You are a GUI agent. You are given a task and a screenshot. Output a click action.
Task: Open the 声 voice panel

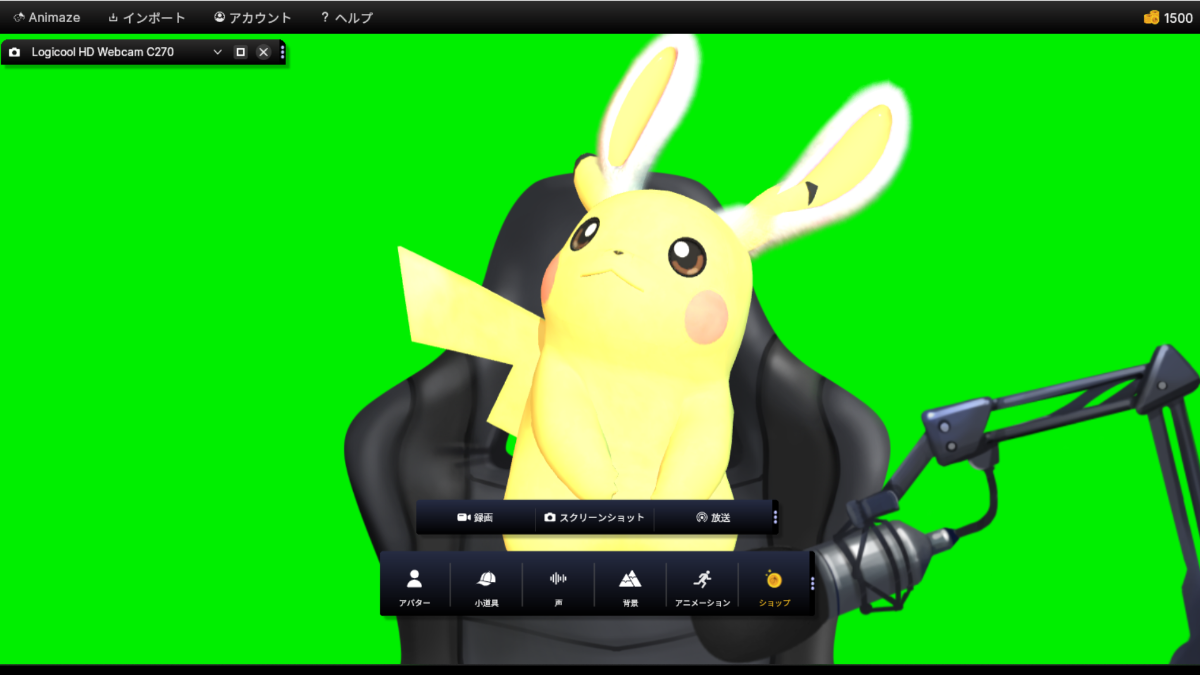(x=558, y=586)
